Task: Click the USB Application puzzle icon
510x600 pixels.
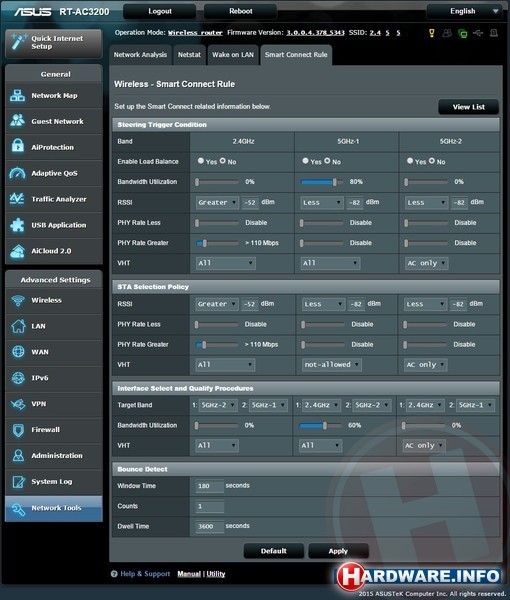Action: click(18, 225)
